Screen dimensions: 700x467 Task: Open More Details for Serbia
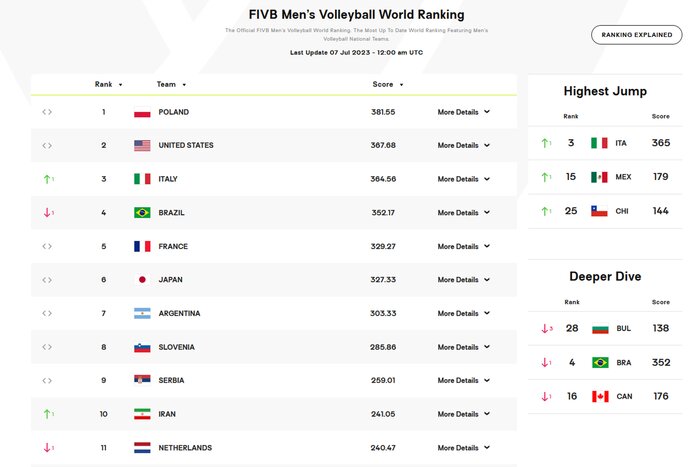pos(464,380)
